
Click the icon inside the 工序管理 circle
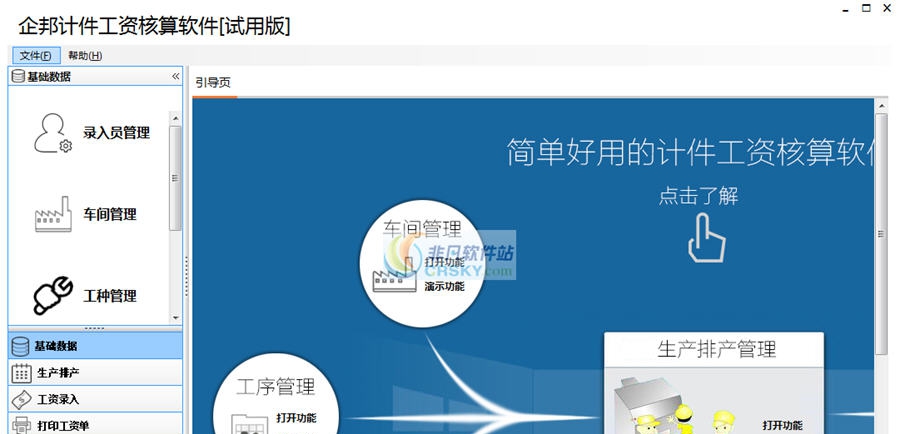[x=249, y=424]
